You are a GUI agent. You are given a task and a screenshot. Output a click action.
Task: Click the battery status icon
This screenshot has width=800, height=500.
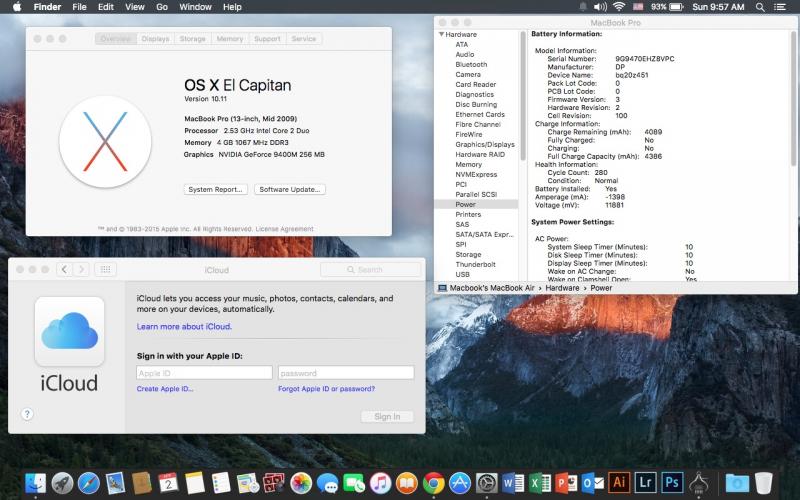tap(676, 7)
